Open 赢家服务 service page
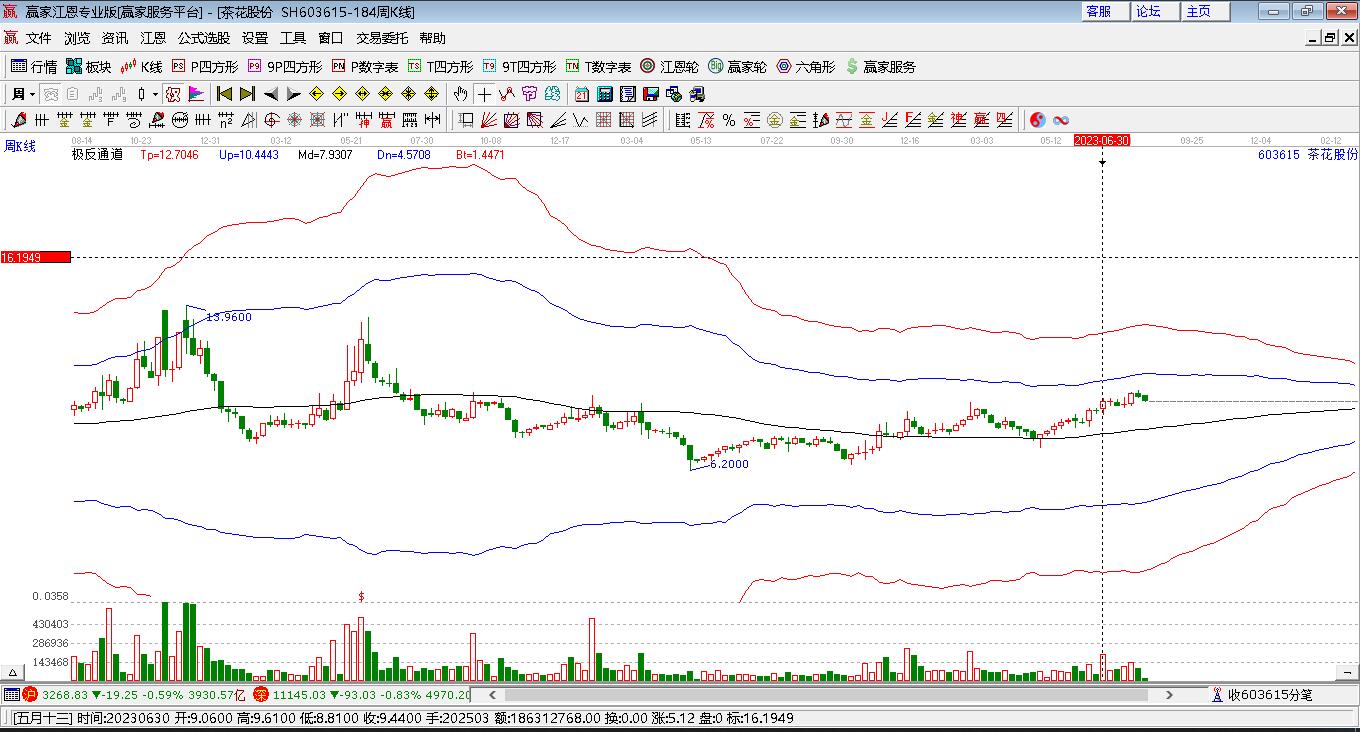 pos(881,67)
